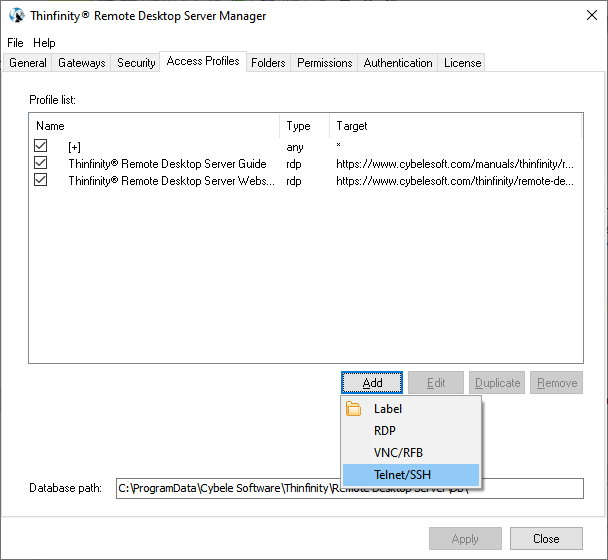Image resolution: width=608 pixels, height=560 pixels.
Task: Click the 'any' type cell
Action: [x=295, y=147]
